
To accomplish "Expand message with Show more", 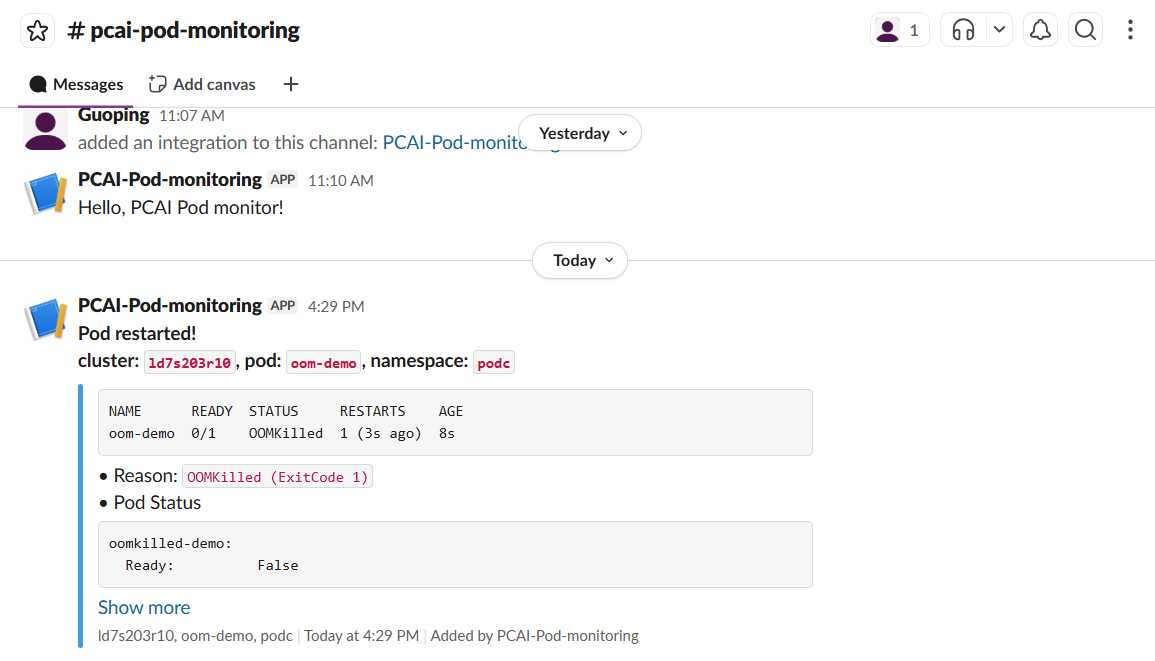I will 144,607.
